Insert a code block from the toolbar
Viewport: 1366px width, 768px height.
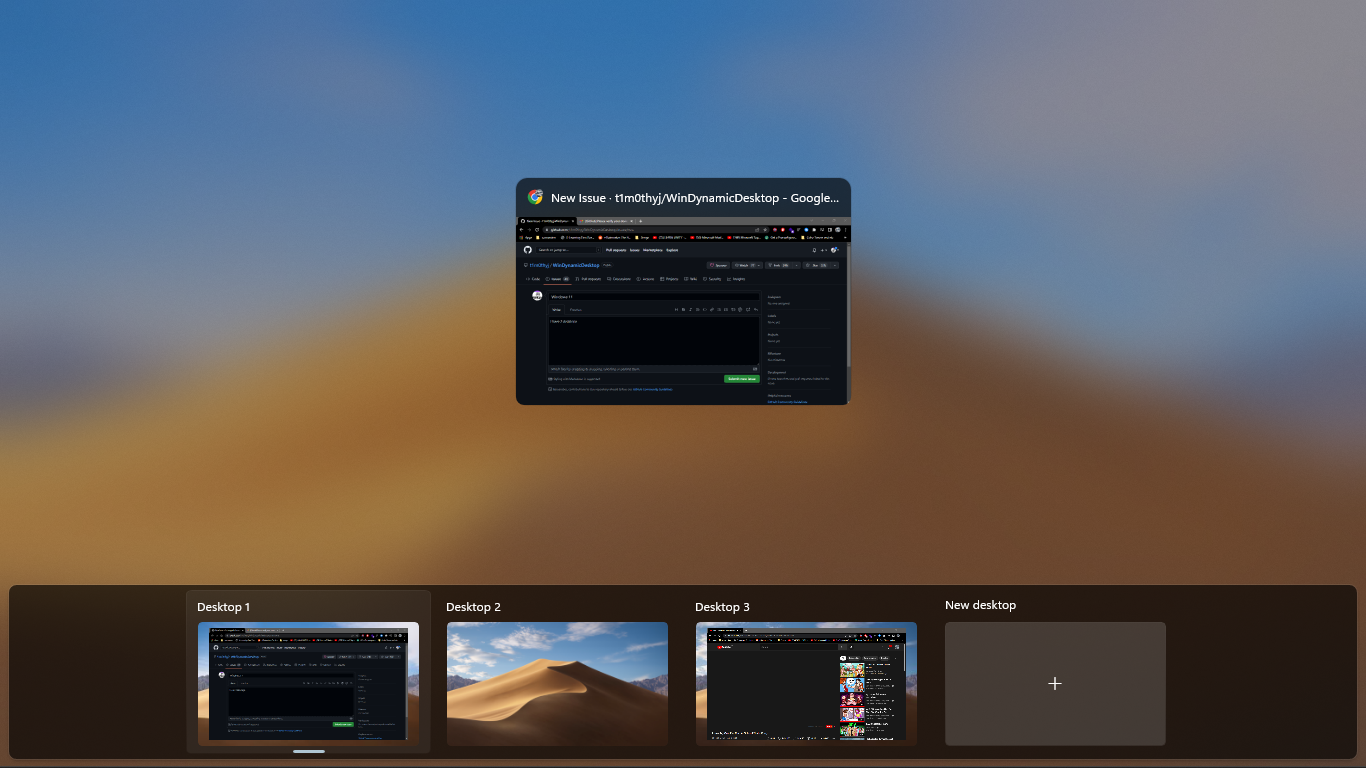tap(705, 310)
